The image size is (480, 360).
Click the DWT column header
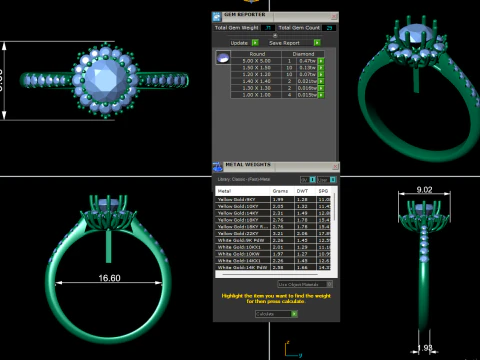305,191
